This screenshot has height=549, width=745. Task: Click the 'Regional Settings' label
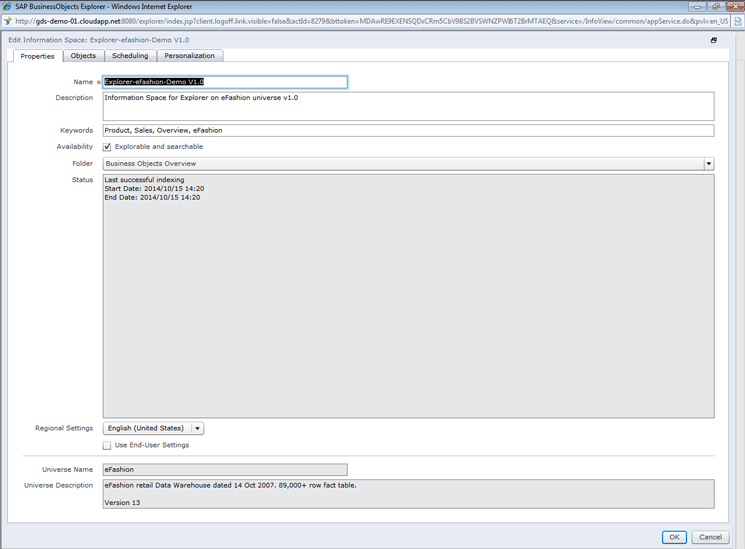click(x=64, y=428)
